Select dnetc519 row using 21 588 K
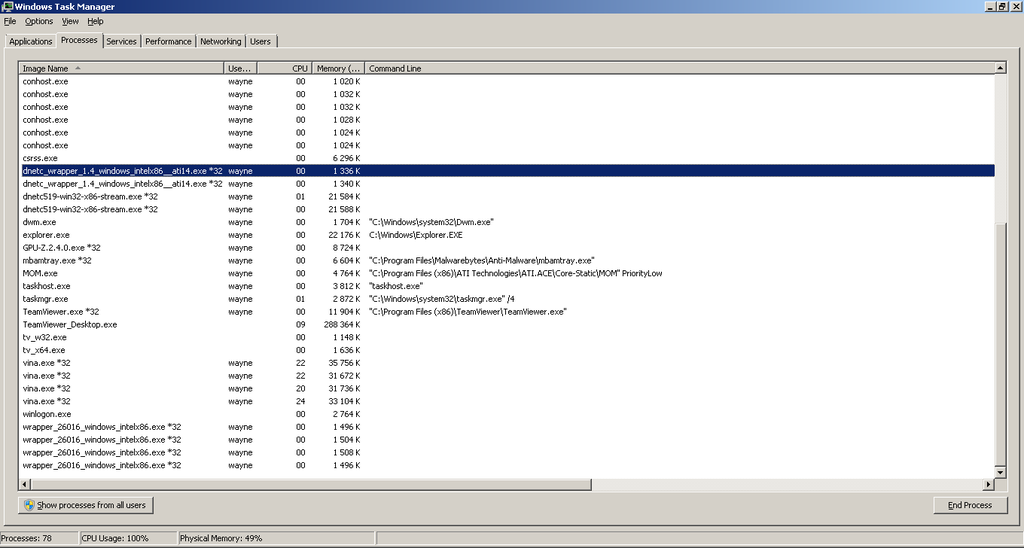 coord(507,209)
